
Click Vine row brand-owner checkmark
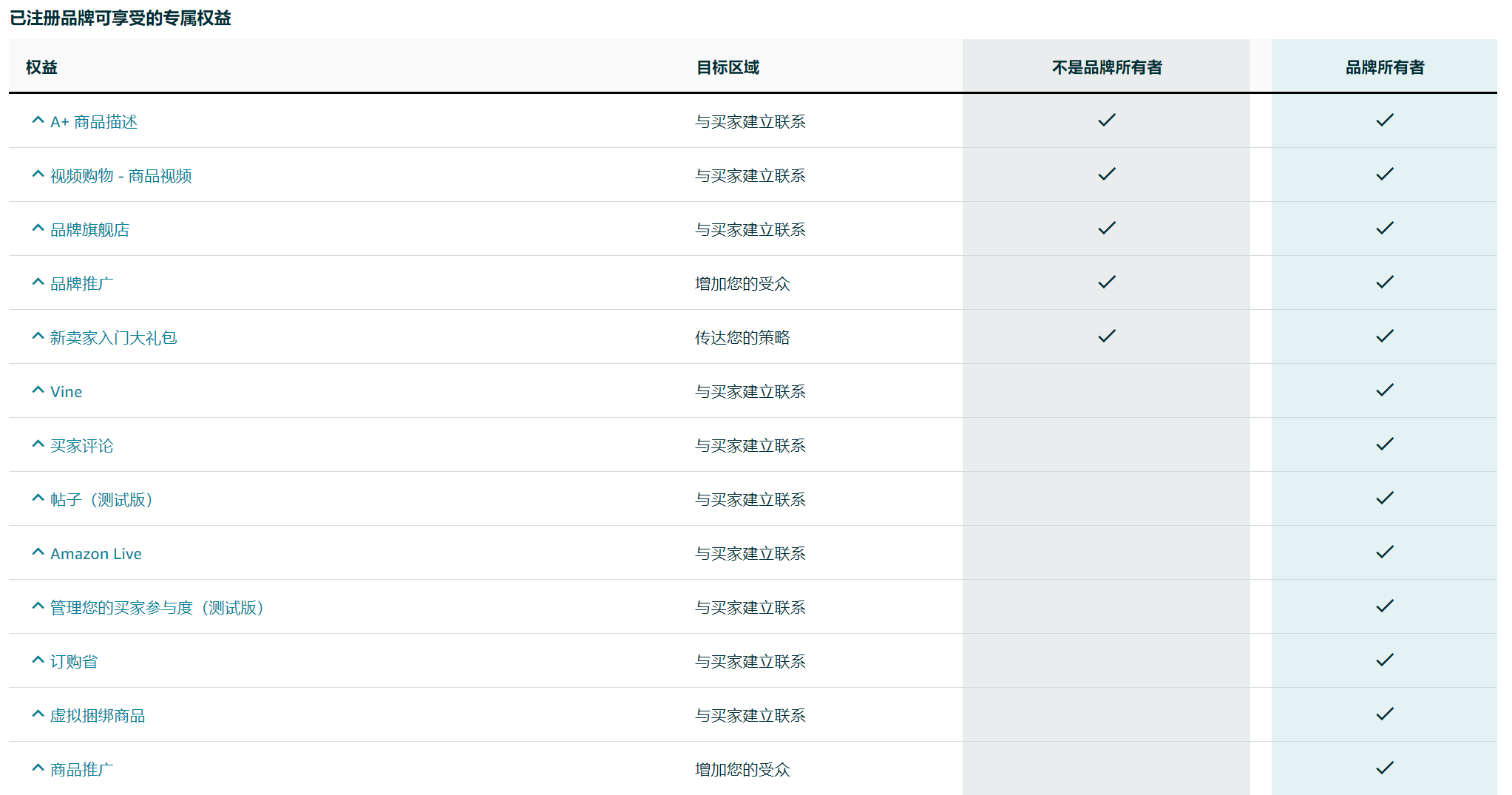click(1385, 390)
